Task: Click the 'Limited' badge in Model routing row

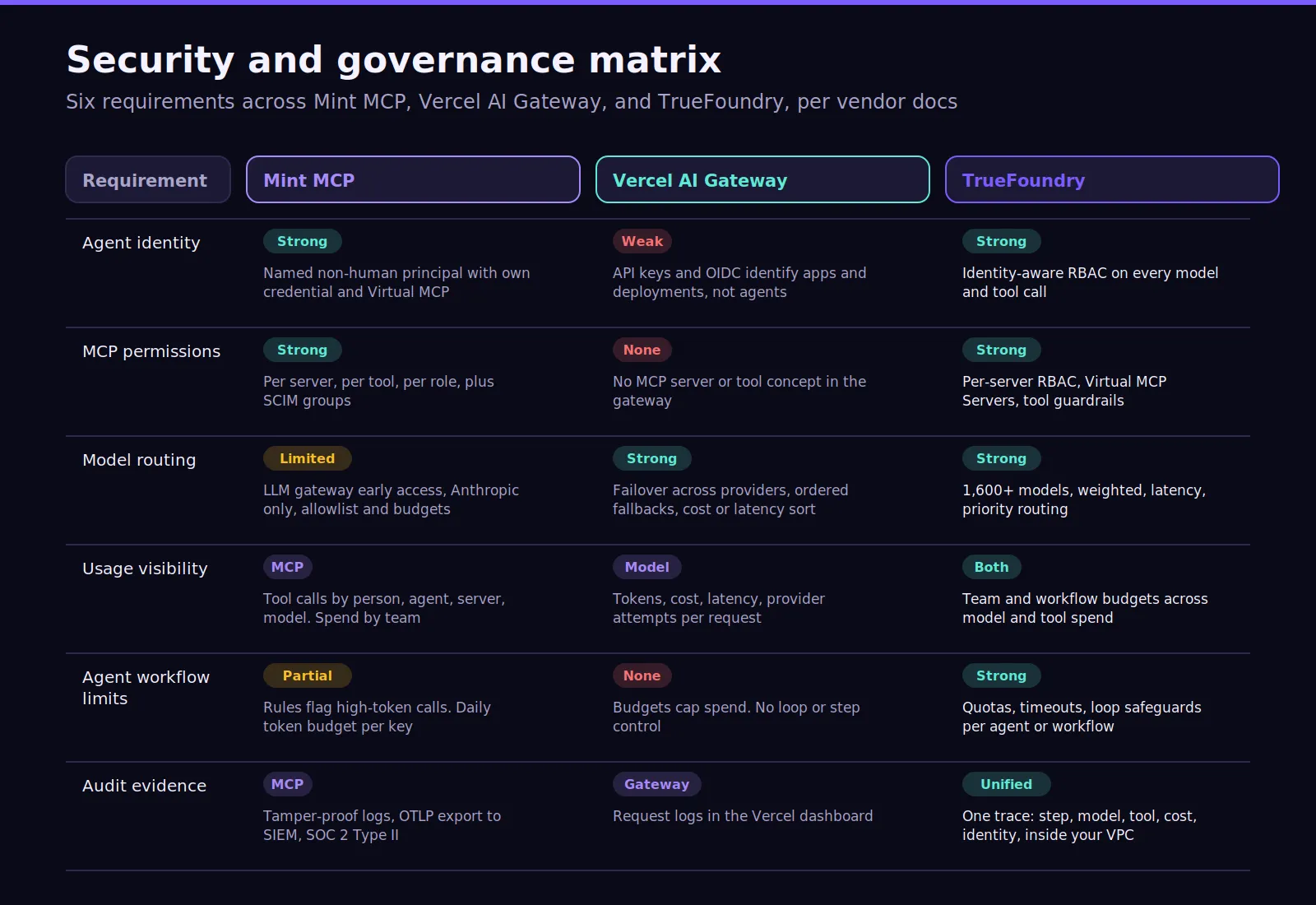Action: click(307, 458)
